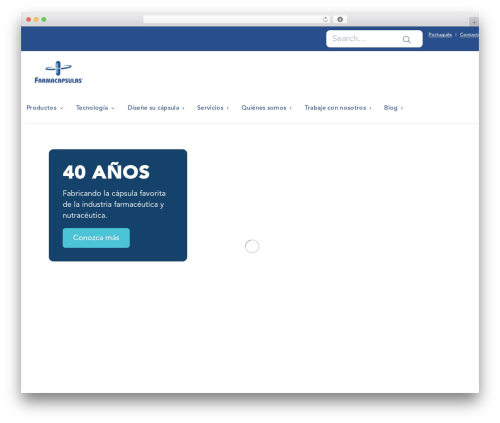The image size is (500, 423).
Task: Click the Conozca más button
Action: (x=96, y=238)
